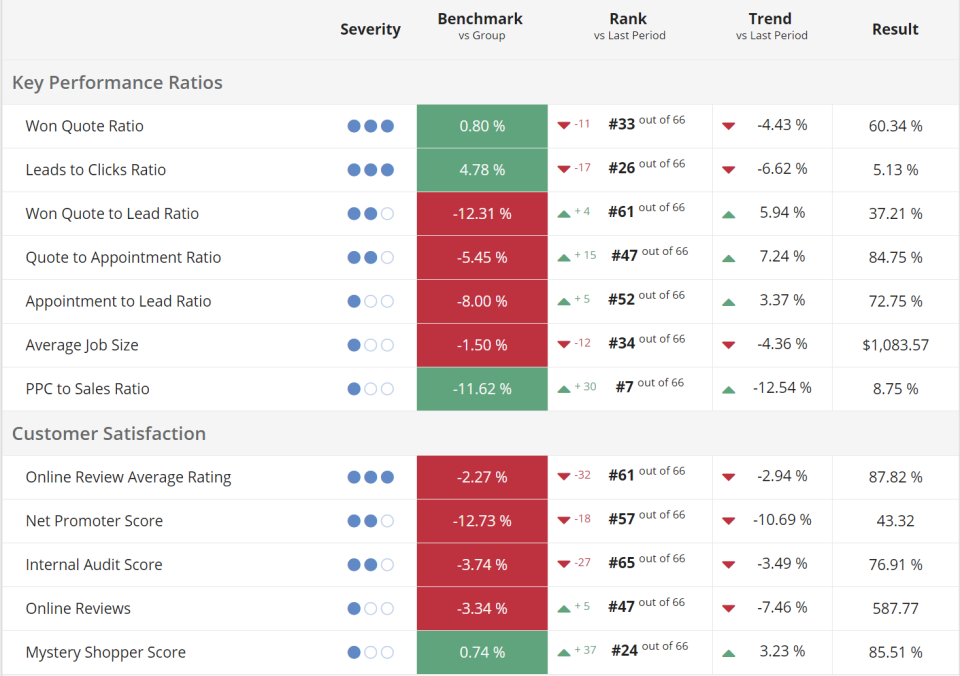
Task: Collapse the Key Performance Ratios section
Action: [x=117, y=83]
